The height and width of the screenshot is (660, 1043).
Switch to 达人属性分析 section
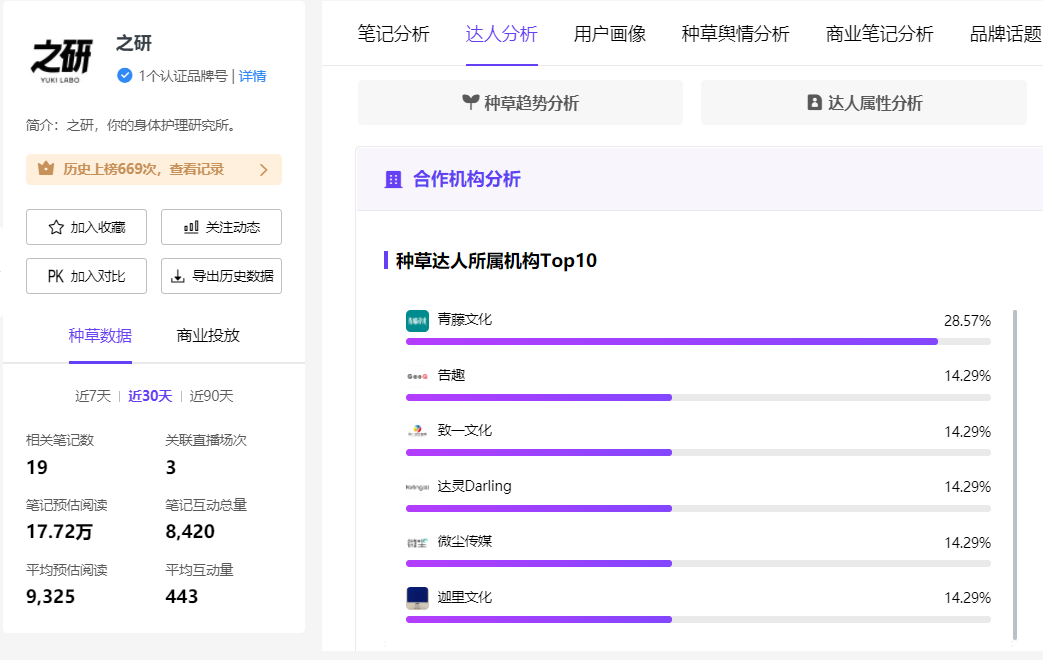click(864, 103)
